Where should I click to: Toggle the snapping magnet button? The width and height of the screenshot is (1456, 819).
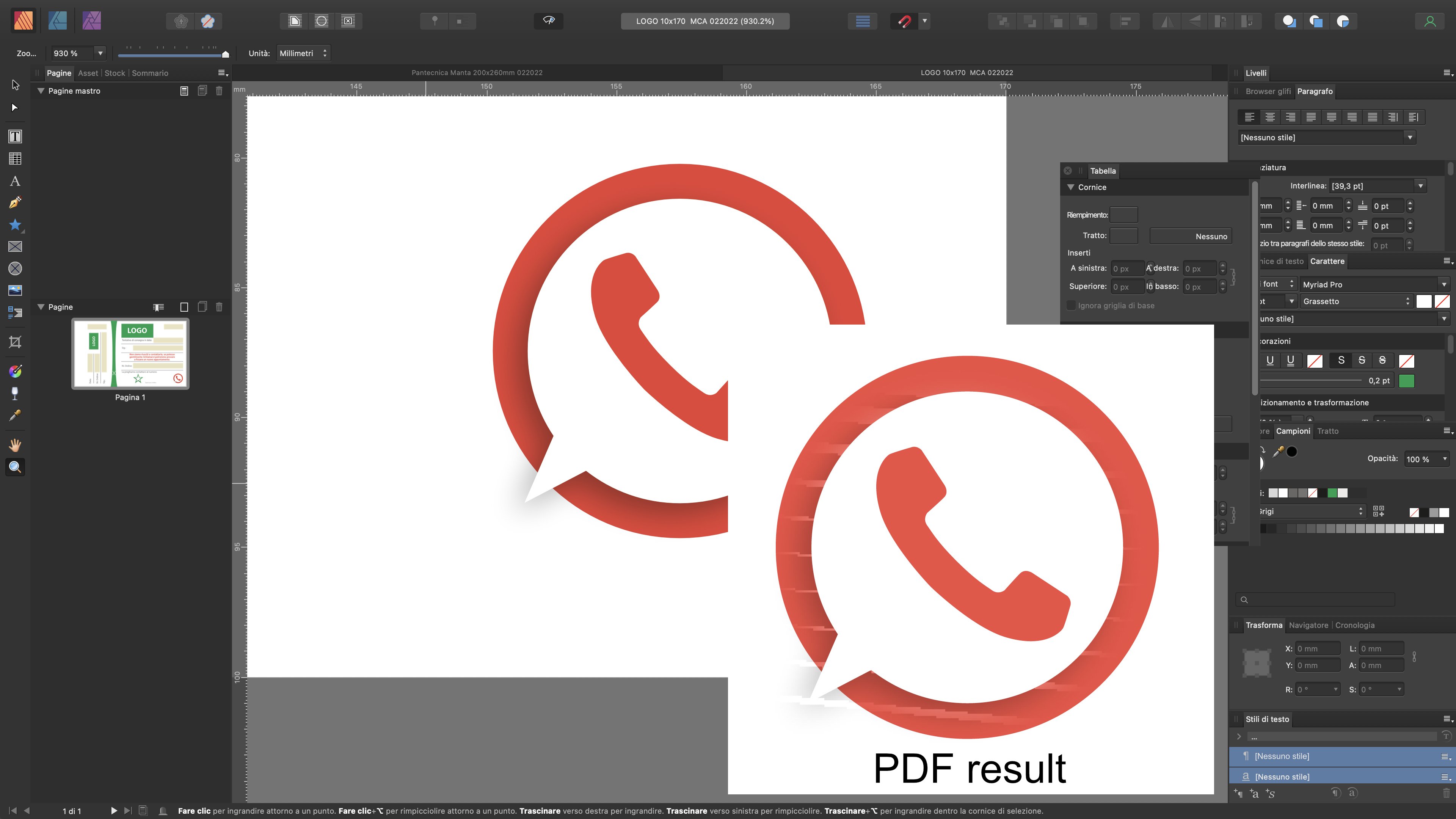[x=904, y=22]
